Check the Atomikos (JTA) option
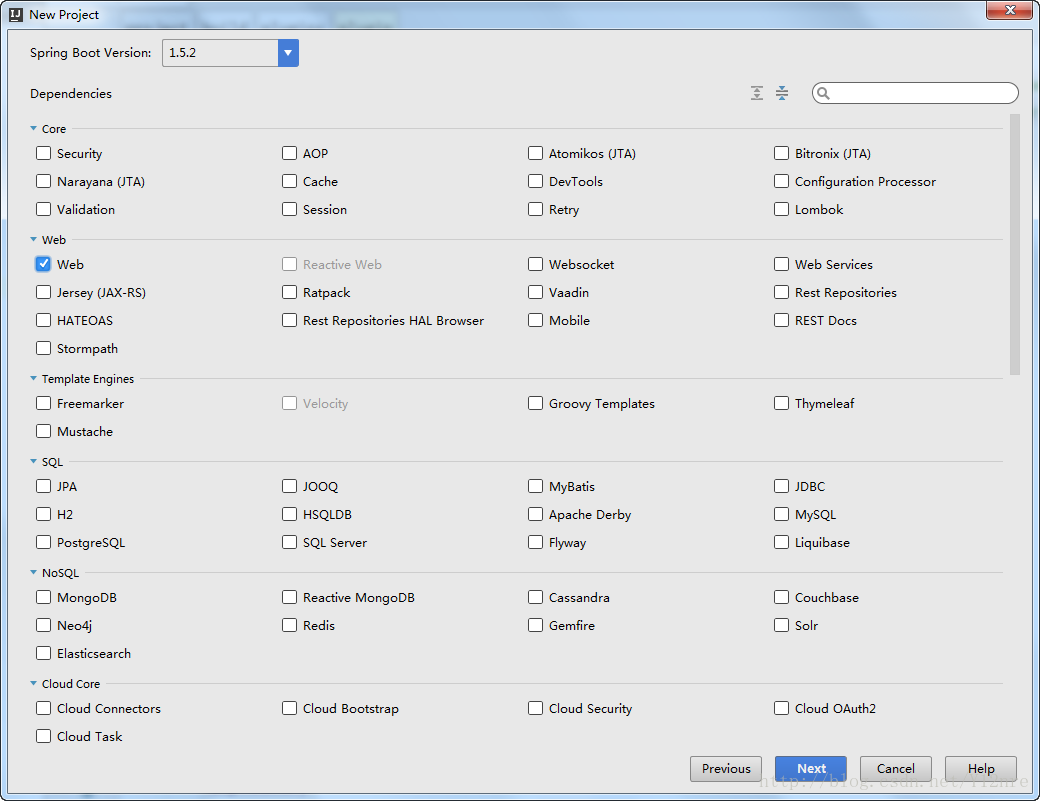 (x=535, y=153)
